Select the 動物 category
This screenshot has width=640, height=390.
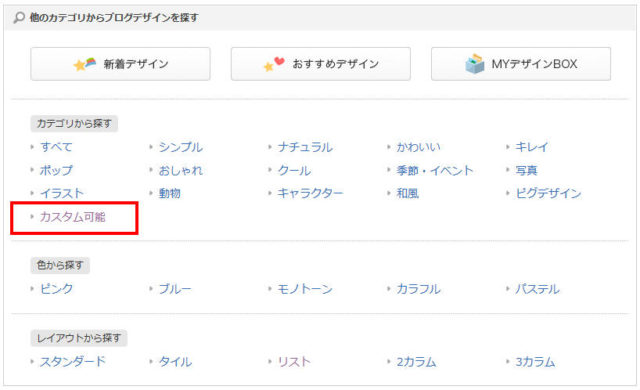click(x=169, y=193)
